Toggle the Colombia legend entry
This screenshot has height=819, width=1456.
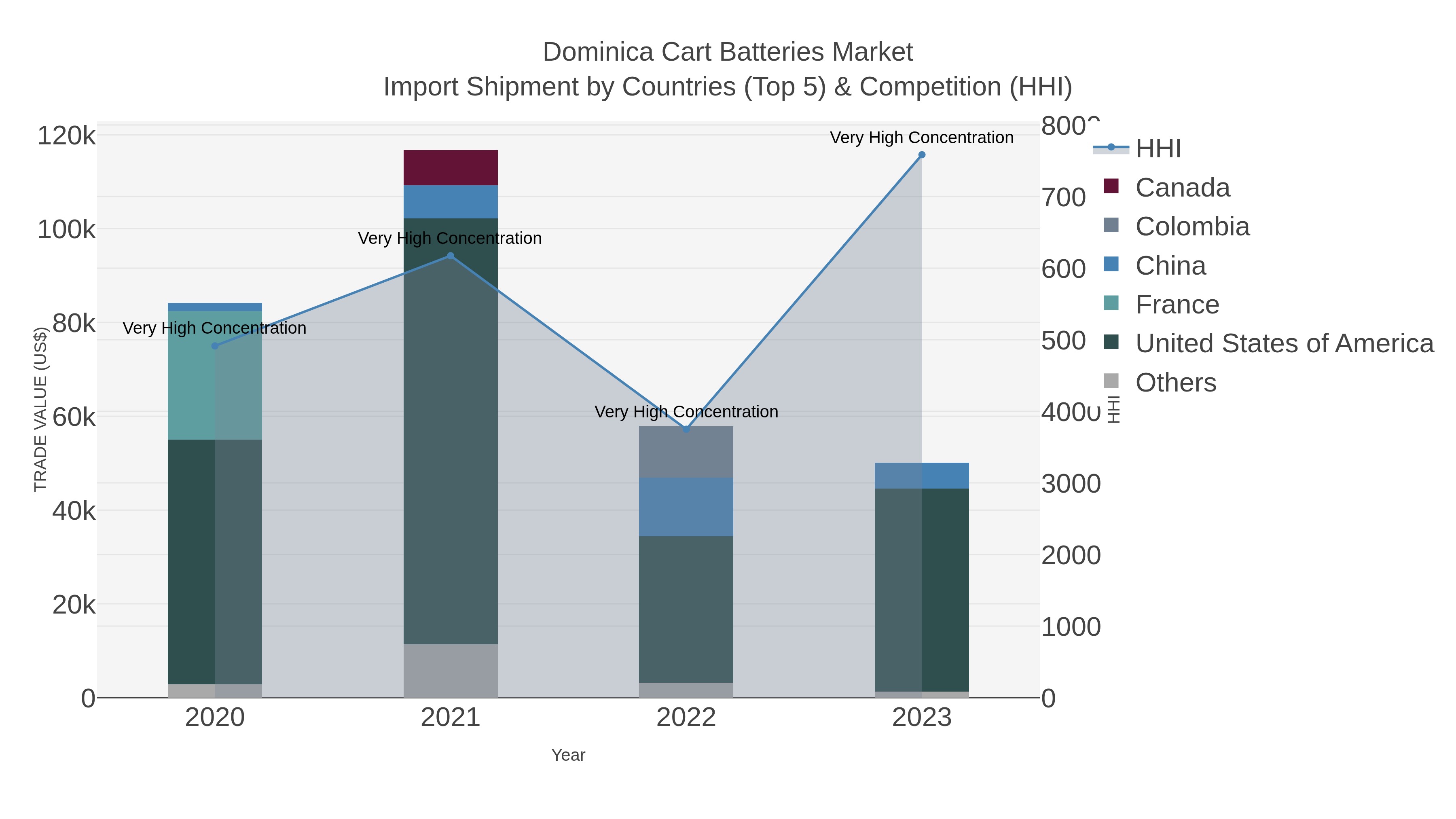point(1176,226)
